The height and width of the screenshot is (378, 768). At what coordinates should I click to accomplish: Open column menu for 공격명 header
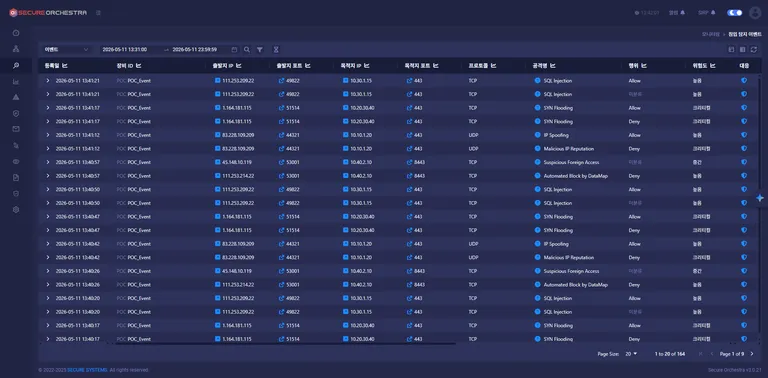[553, 65]
